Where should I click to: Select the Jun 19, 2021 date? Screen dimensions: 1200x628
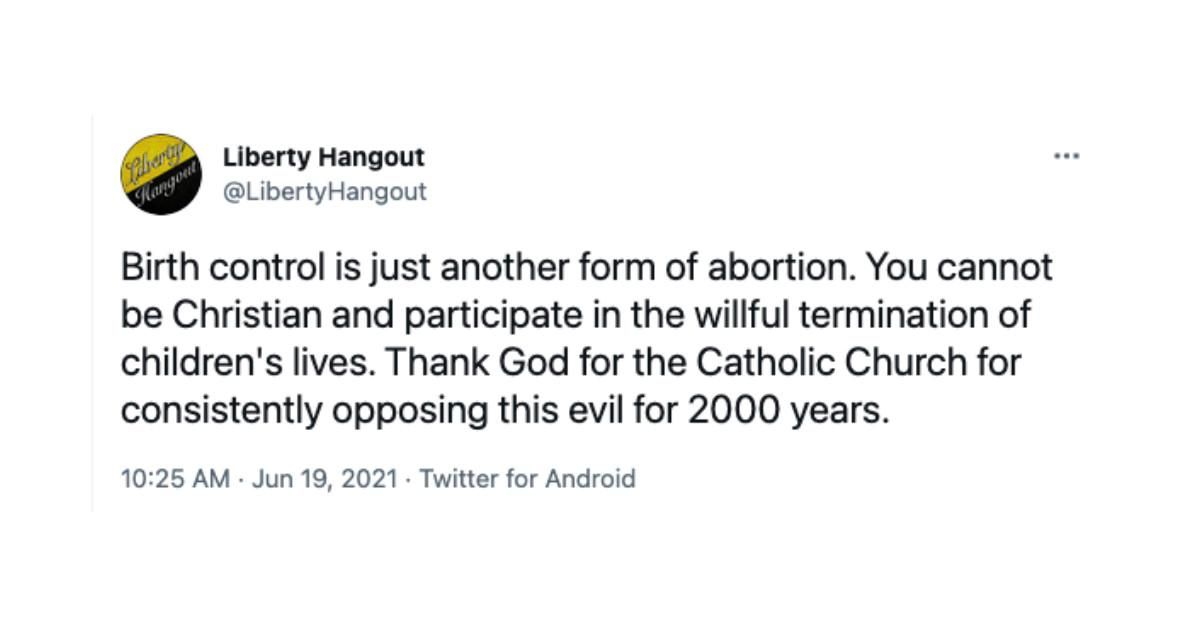coord(325,479)
